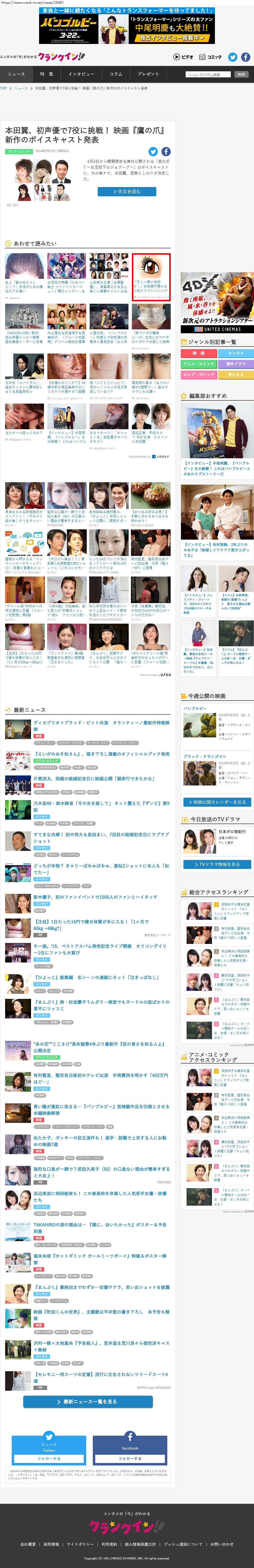Viewport: 254px width, 1568px height.
Task: Open the コラム navigation tab
Action: tap(116, 74)
